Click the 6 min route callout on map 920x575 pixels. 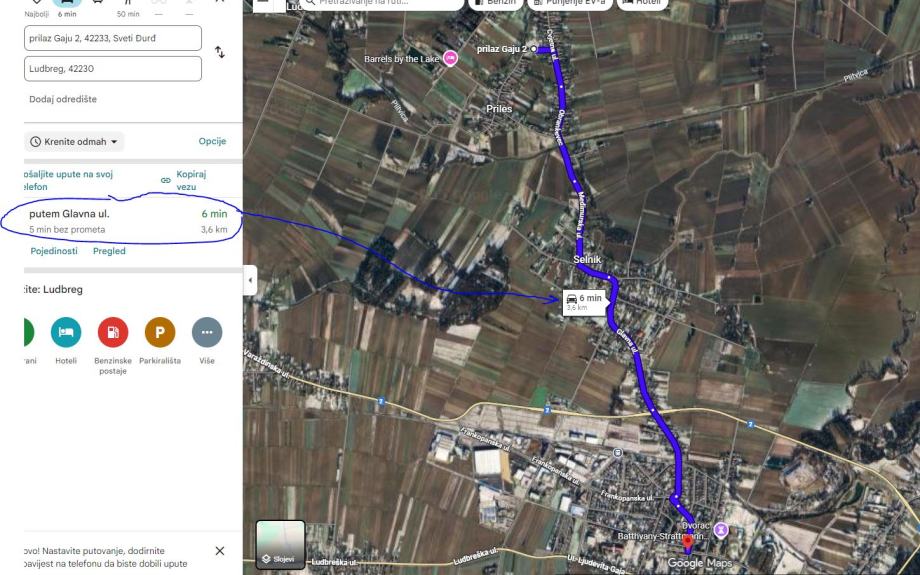[584, 302]
